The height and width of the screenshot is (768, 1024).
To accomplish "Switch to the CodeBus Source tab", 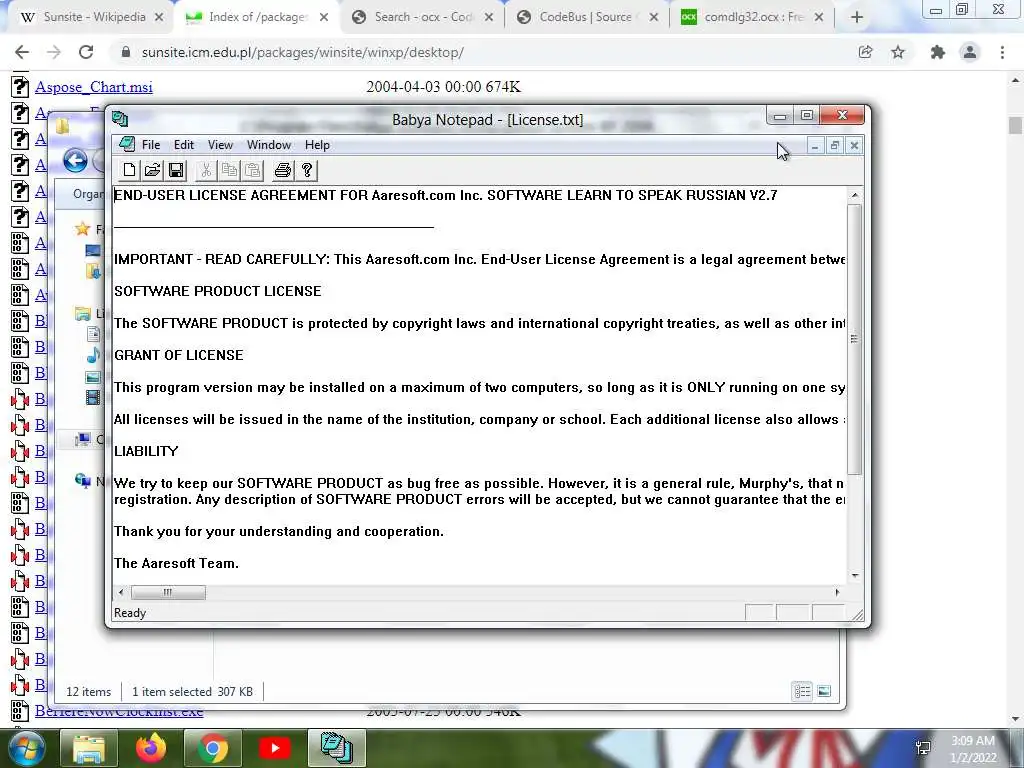I will (x=586, y=17).
